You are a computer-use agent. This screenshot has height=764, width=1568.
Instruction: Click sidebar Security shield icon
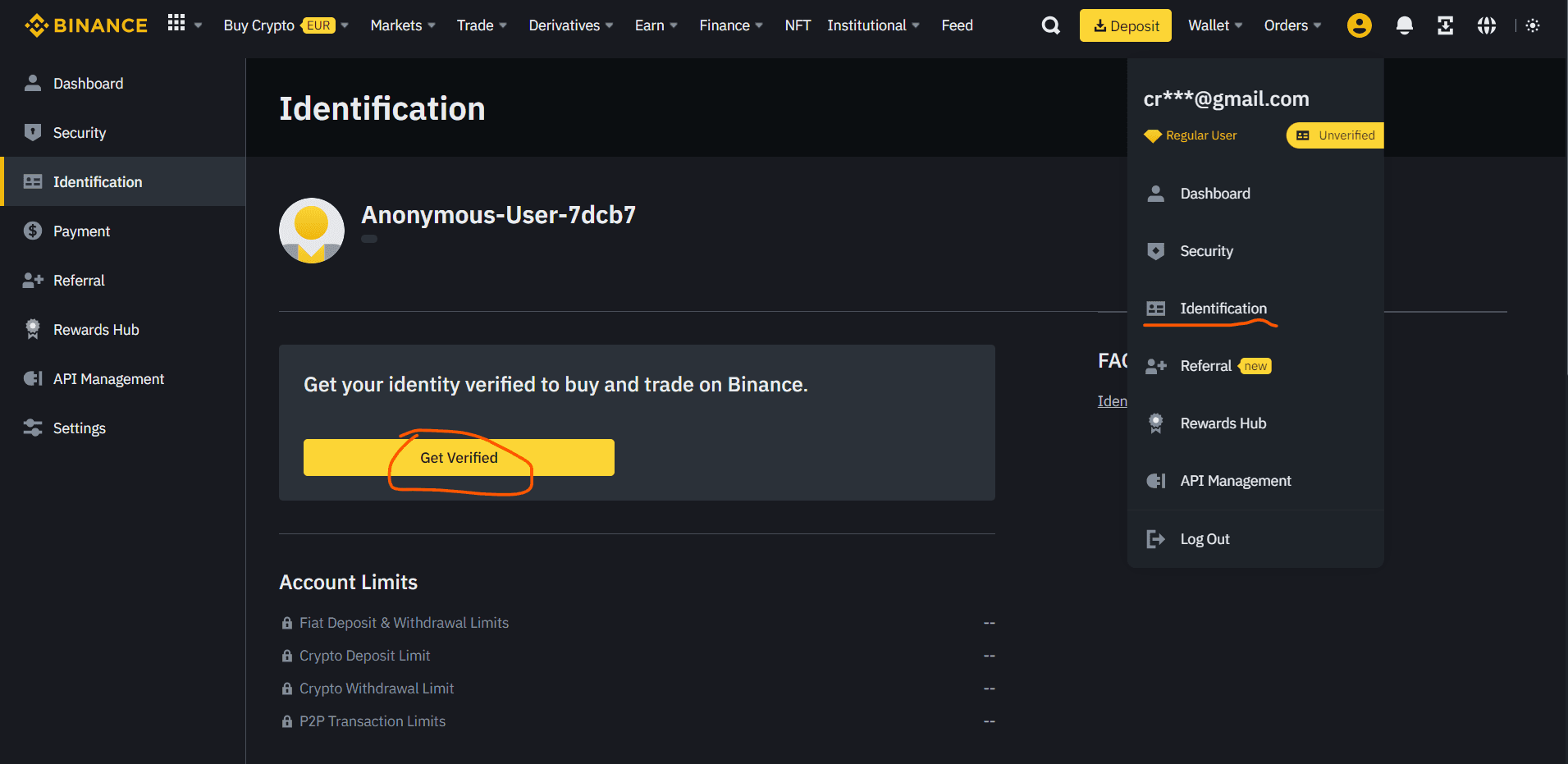tap(33, 132)
